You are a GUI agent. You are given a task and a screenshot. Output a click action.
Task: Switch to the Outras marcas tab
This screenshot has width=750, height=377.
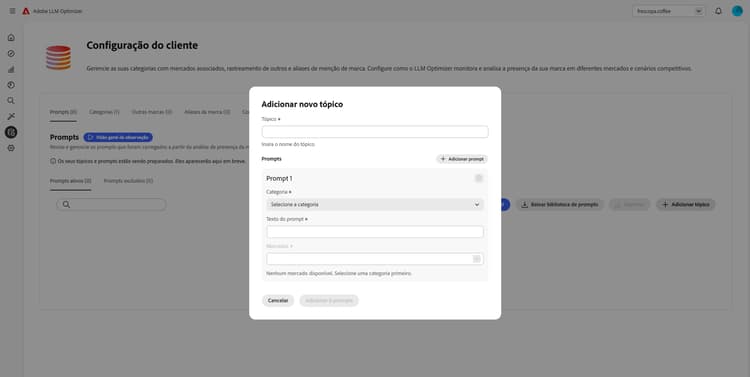152,112
